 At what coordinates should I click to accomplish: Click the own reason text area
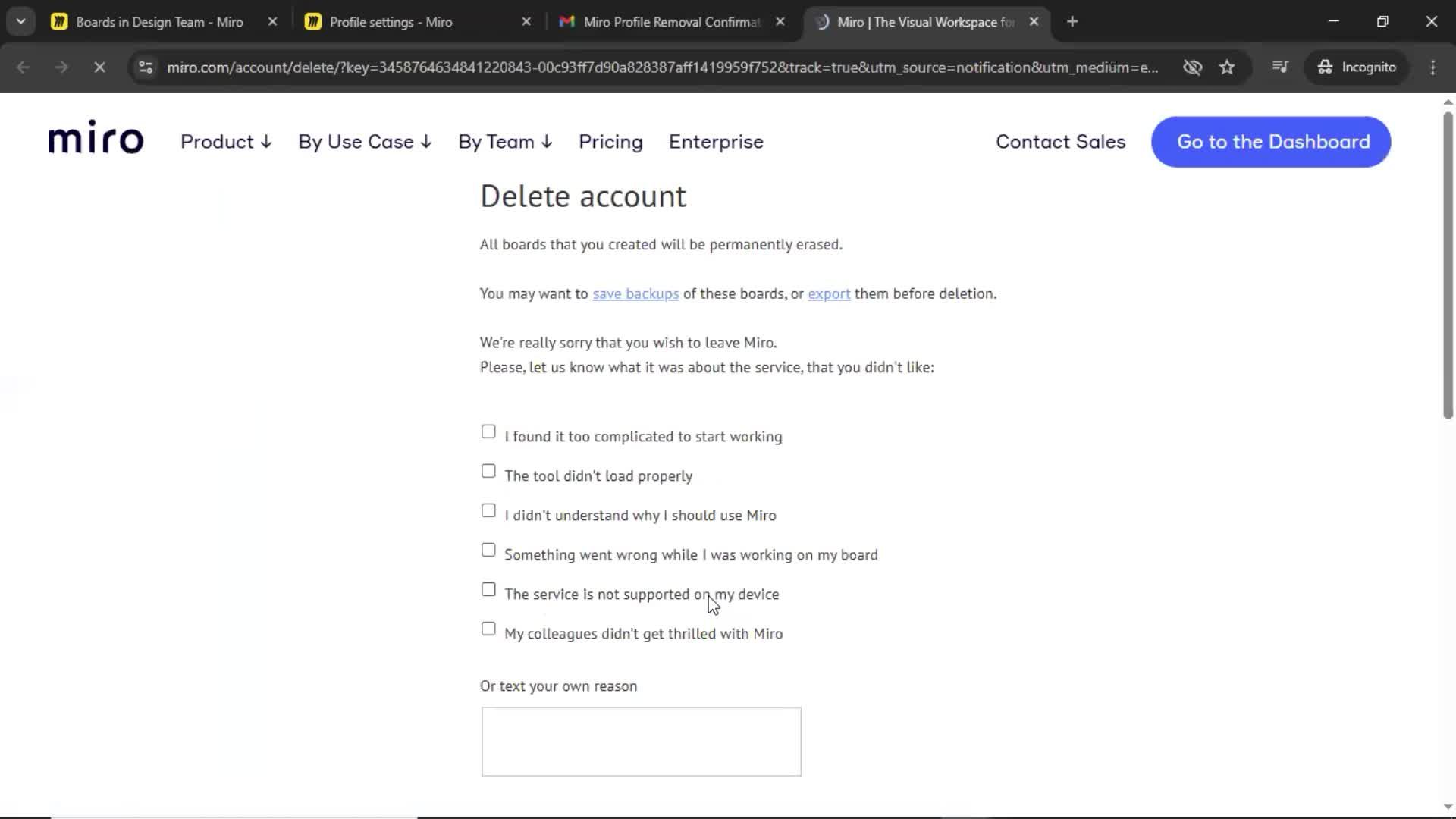(x=641, y=742)
